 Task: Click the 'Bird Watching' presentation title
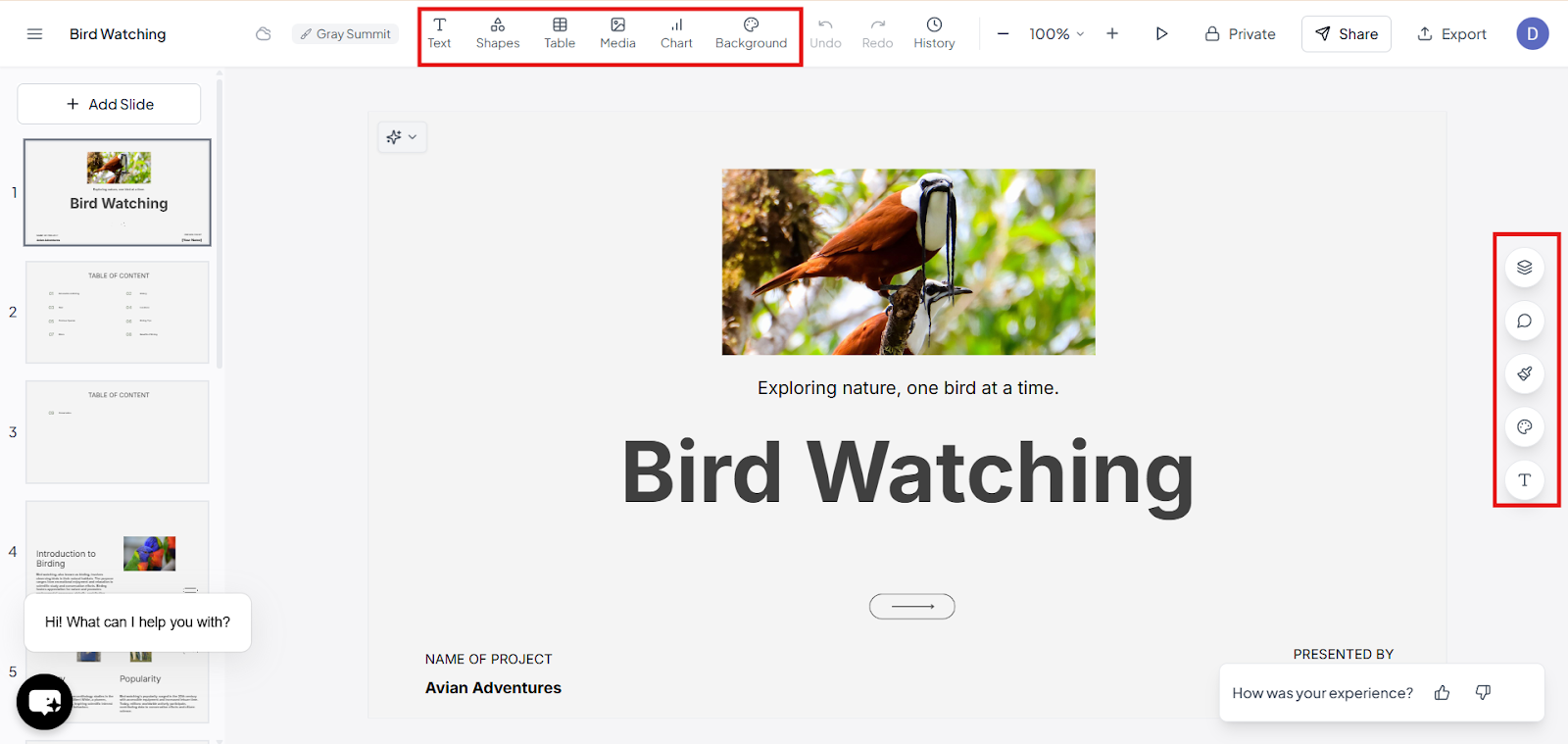[x=118, y=34]
